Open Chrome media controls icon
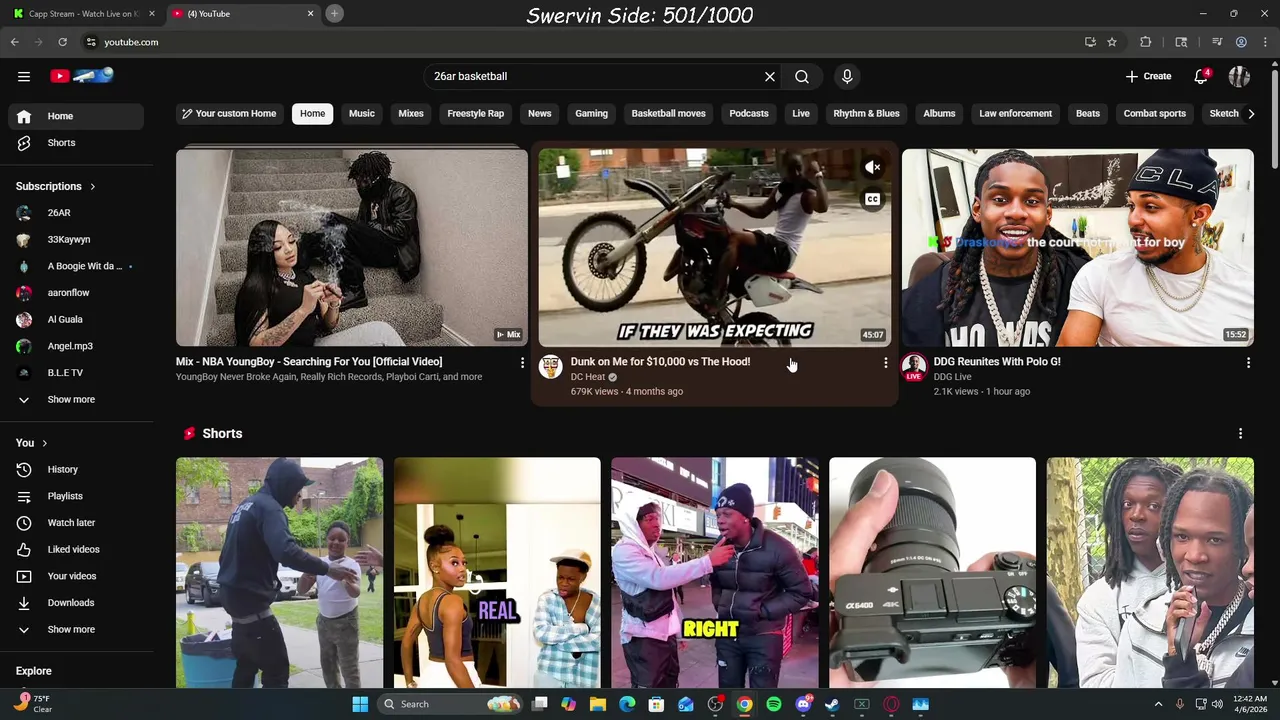 (1217, 42)
